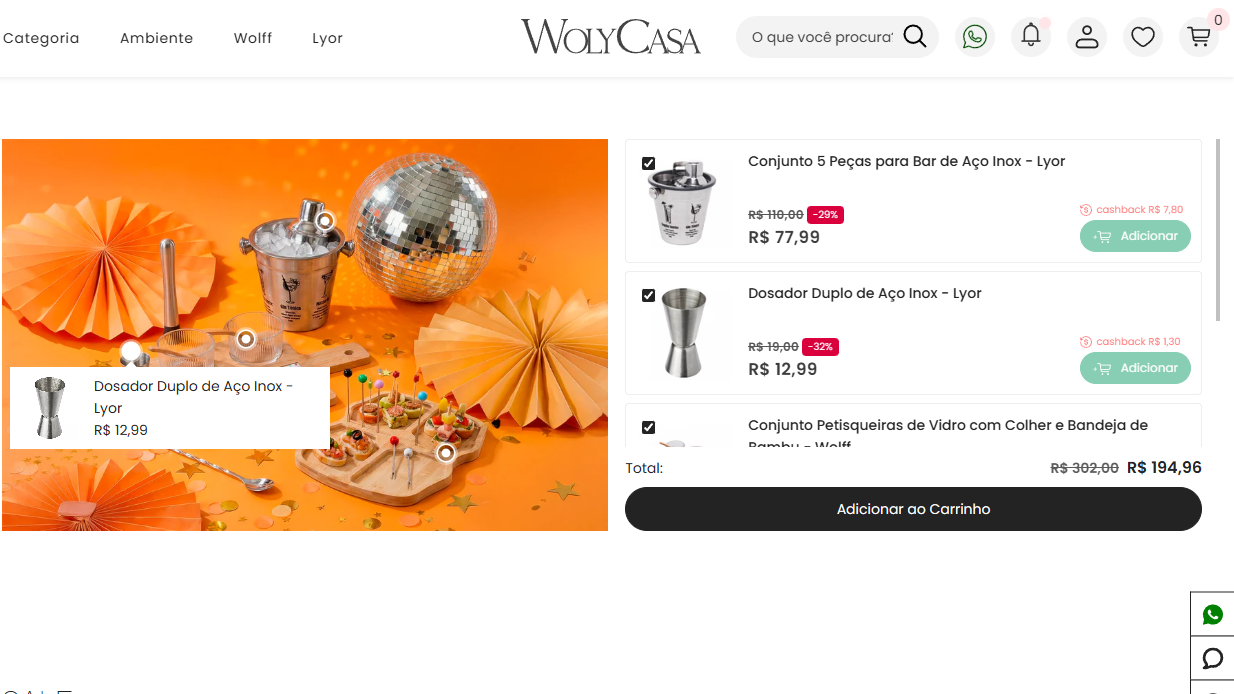Image resolution: width=1234 pixels, height=694 pixels.
Task: Click the search magnifier icon
Action: pyautogui.click(x=914, y=37)
